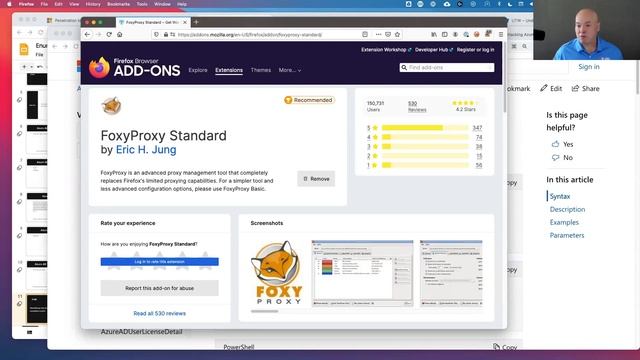
Task: Click the Edit pencil in docs window
Action: (544, 88)
